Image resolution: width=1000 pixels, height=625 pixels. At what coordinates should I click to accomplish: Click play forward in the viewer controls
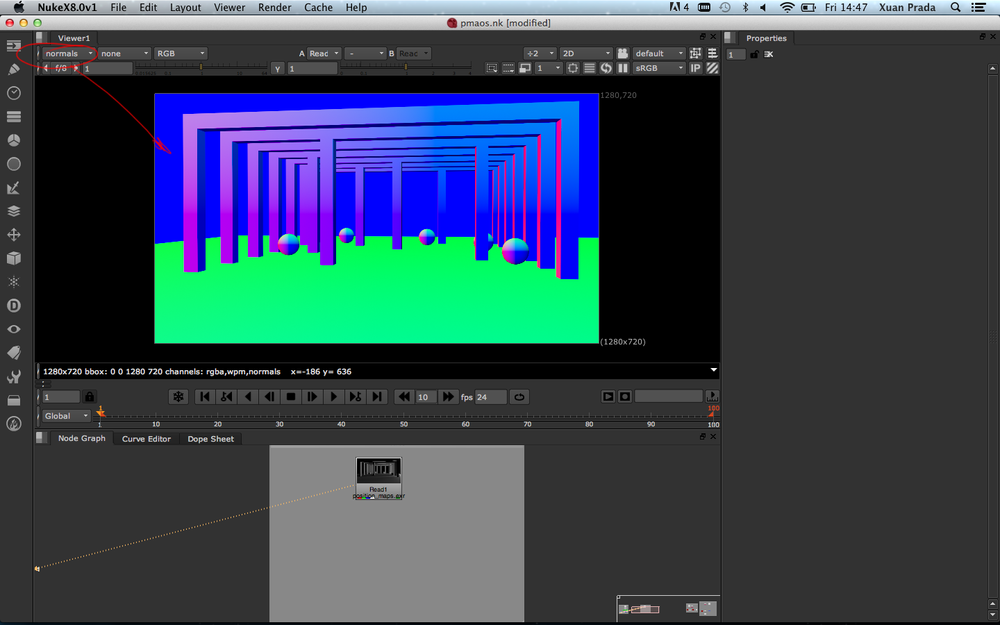pyautogui.click(x=334, y=397)
